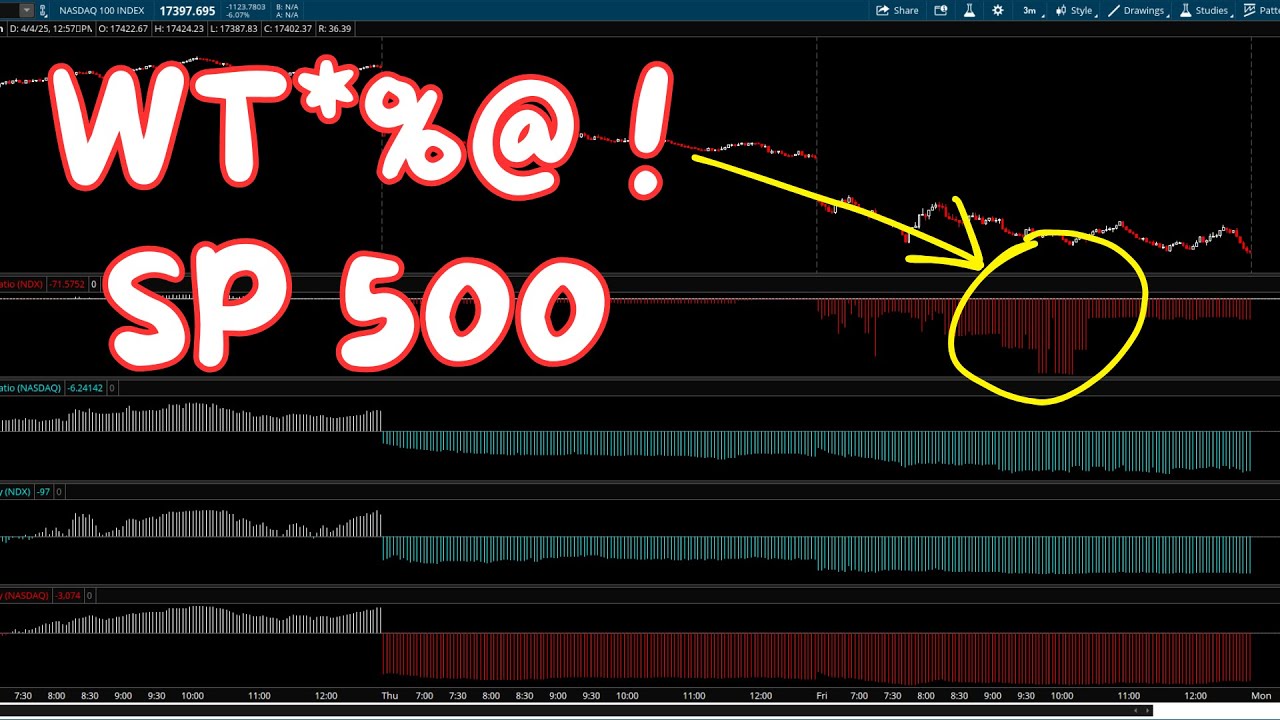Click the open value O: 17422.67
Screen dimensions: 1280x720
click(122, 29)
